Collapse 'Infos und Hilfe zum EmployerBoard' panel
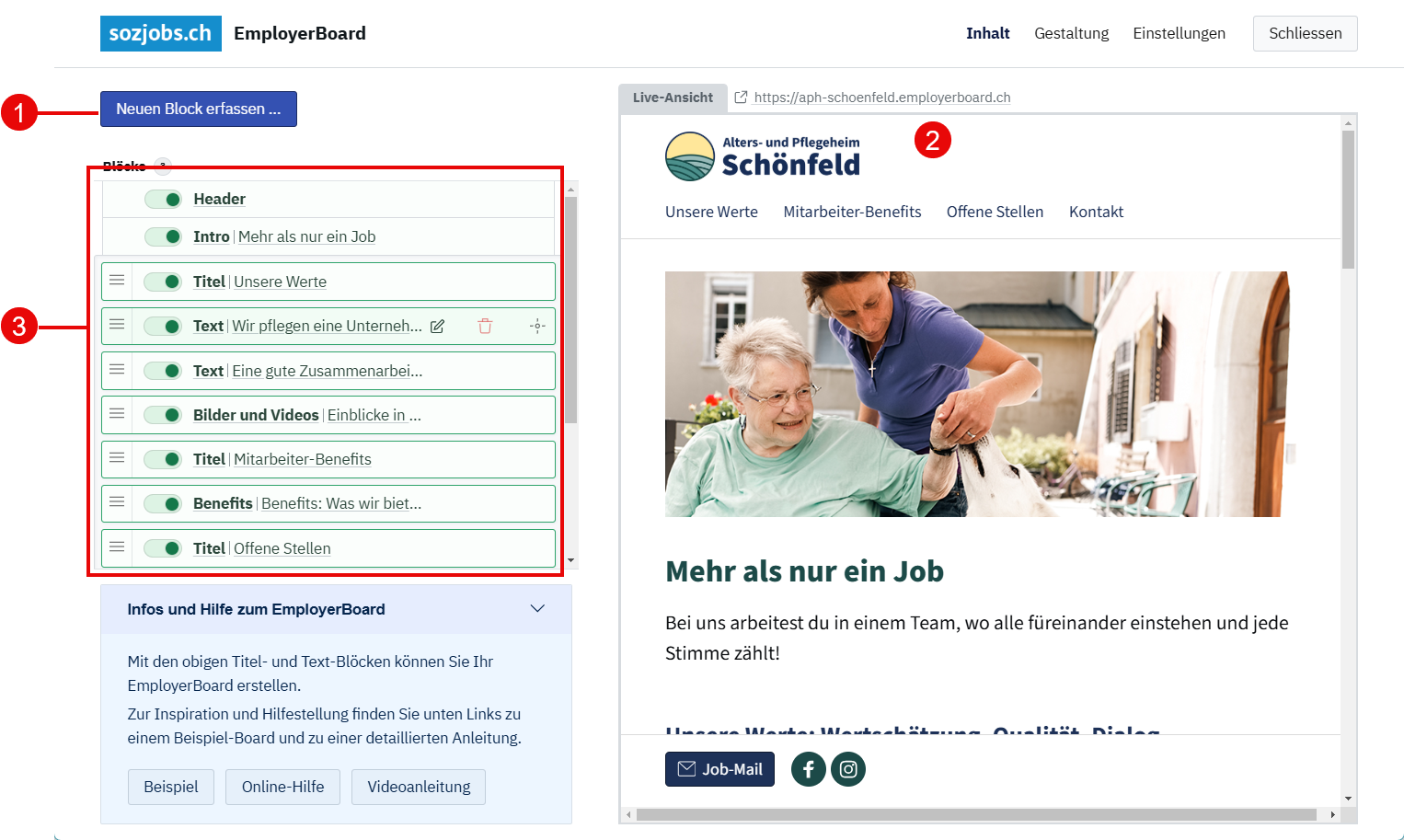 point(537,609)
